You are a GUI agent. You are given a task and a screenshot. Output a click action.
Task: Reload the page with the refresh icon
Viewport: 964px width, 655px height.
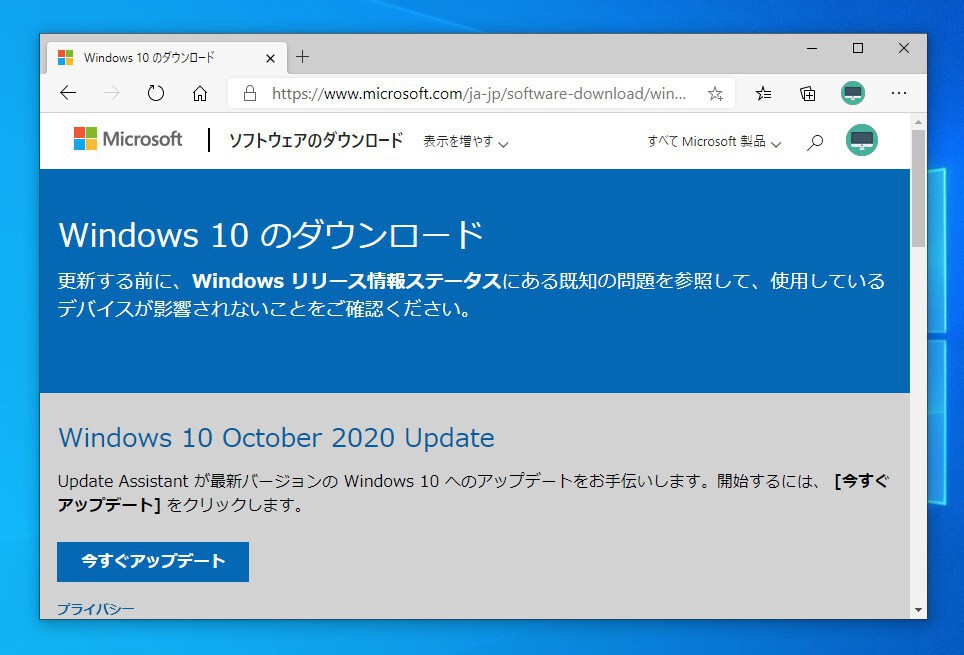click(156, 93)
